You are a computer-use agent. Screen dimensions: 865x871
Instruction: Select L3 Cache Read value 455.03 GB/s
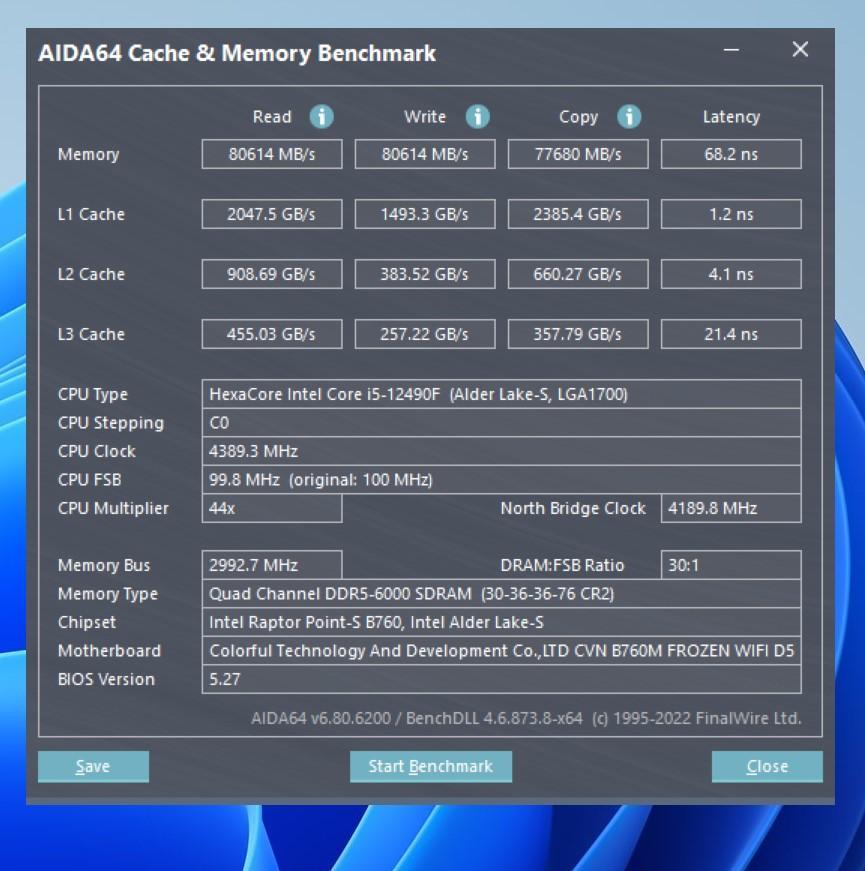(272, 334)
